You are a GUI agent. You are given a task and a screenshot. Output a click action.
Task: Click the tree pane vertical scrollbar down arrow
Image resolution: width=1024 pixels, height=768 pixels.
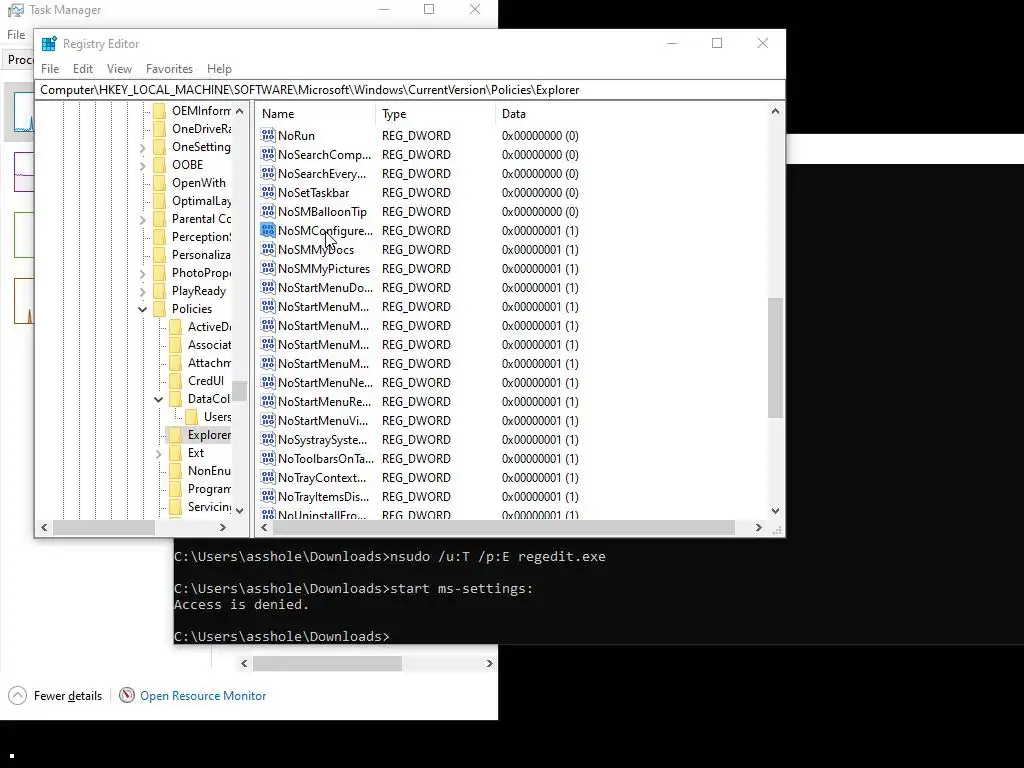[x=240, y=511]
